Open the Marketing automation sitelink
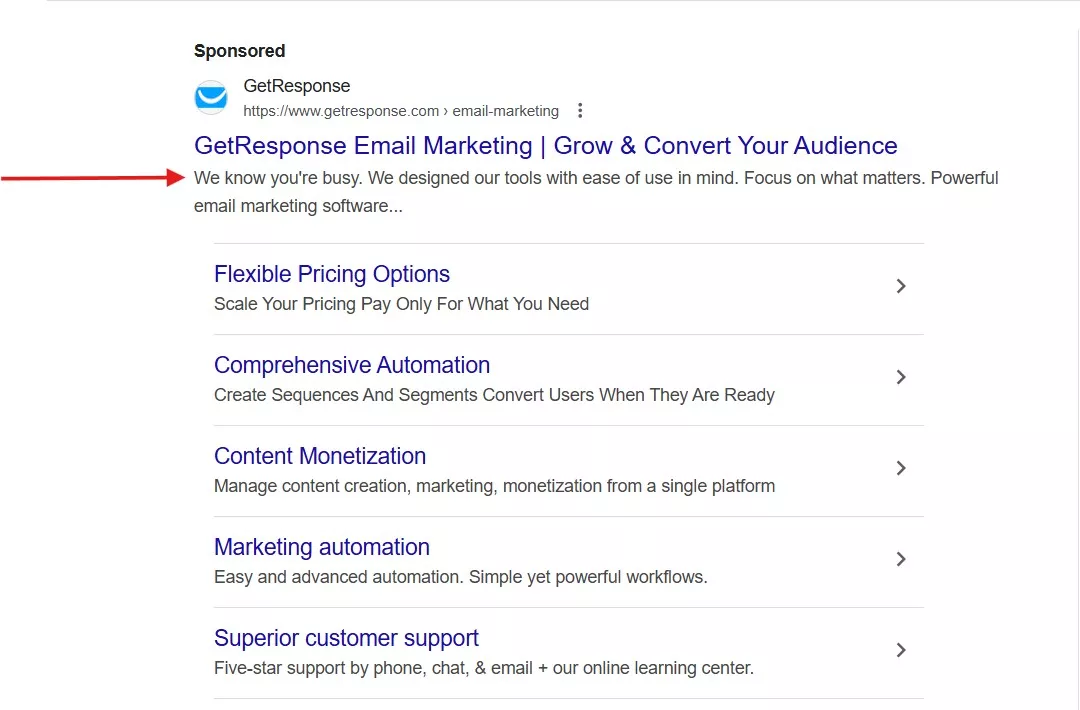 (x=322, y=547)
